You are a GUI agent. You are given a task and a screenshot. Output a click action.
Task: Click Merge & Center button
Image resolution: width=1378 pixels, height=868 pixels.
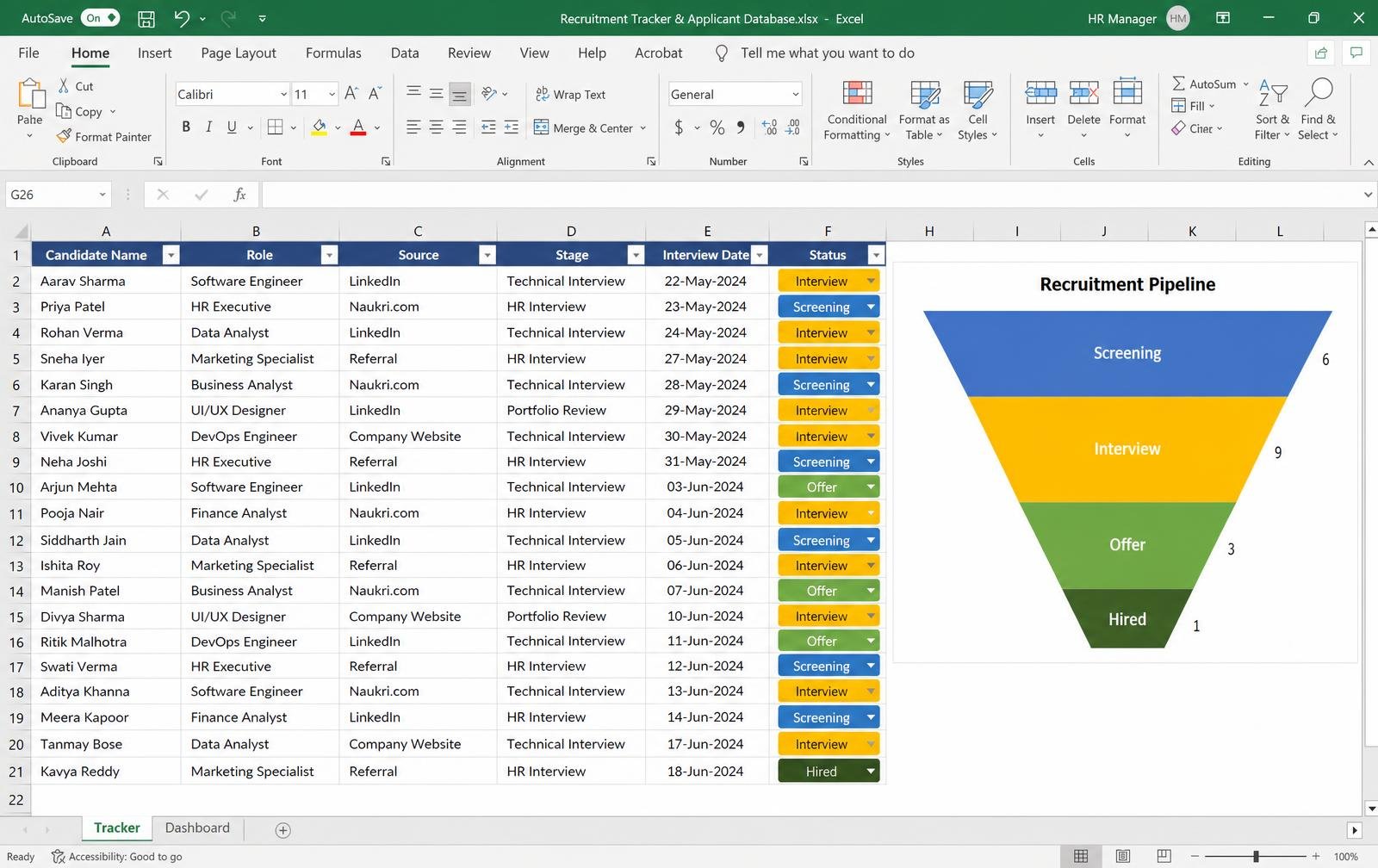tap(584, 127)
